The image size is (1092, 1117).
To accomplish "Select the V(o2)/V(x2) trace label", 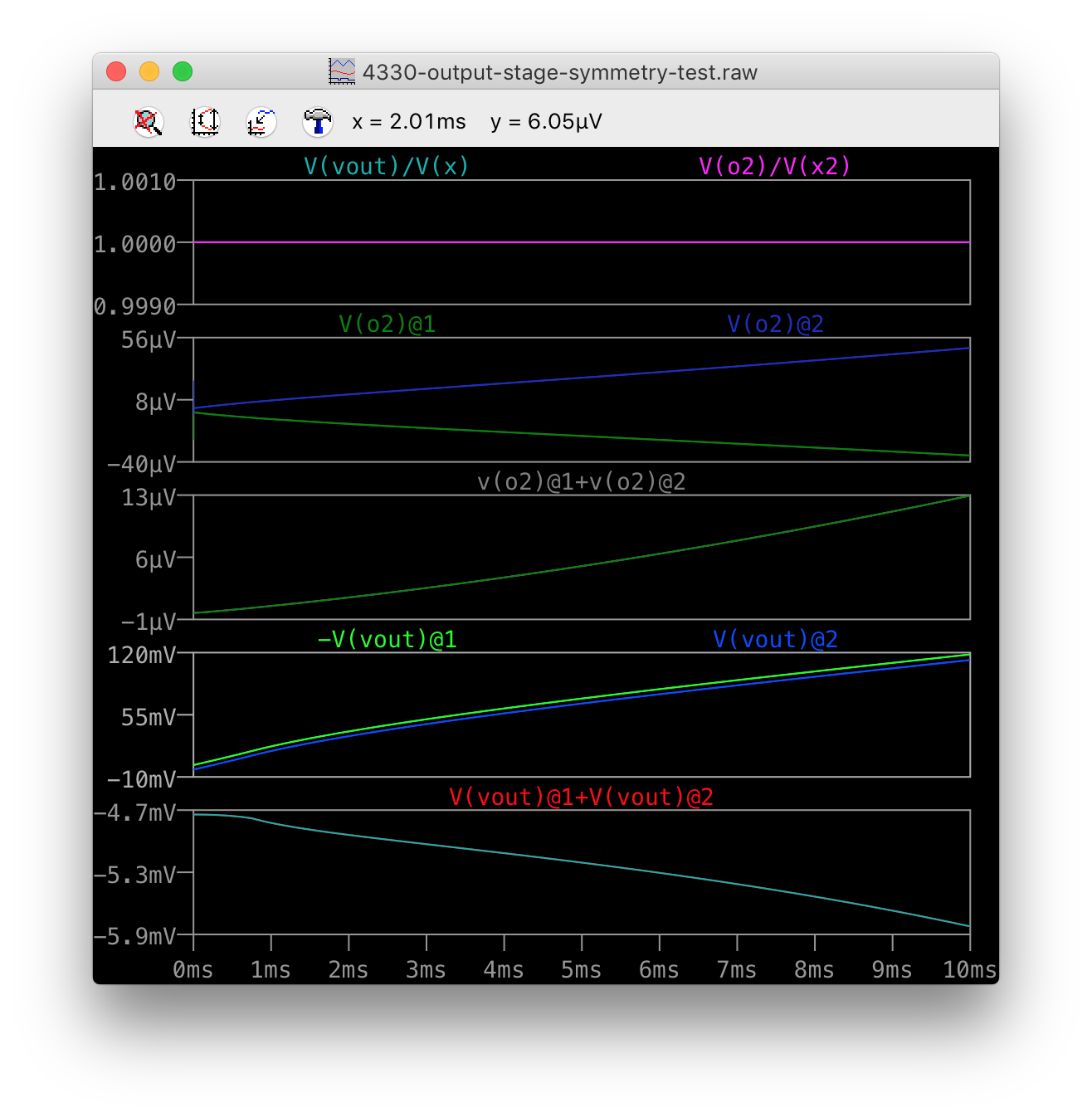I will [775, 167].
